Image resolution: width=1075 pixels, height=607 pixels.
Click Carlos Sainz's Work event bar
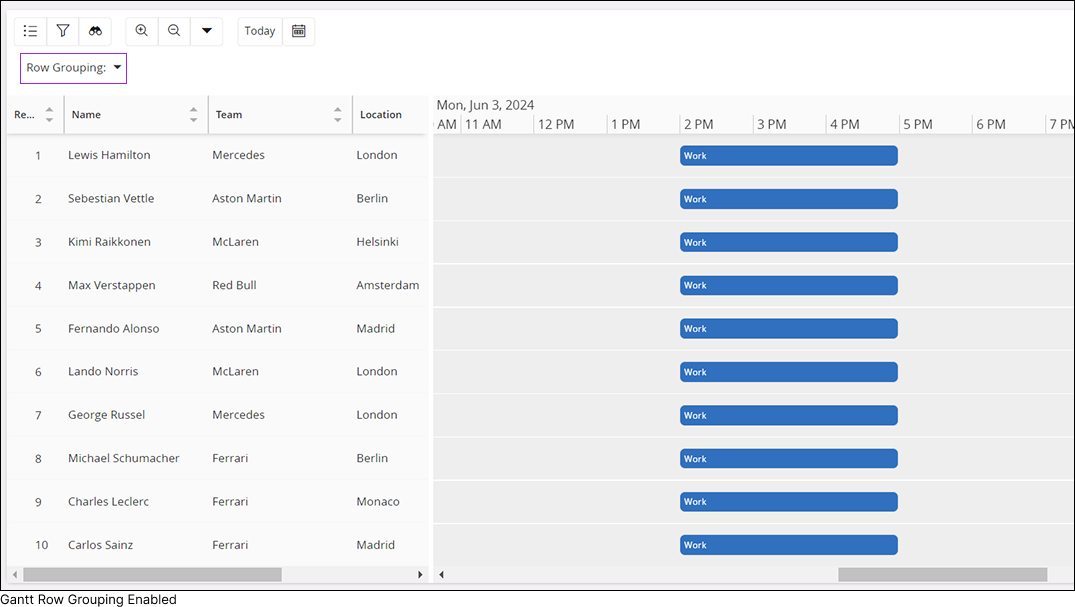(788, 545)
